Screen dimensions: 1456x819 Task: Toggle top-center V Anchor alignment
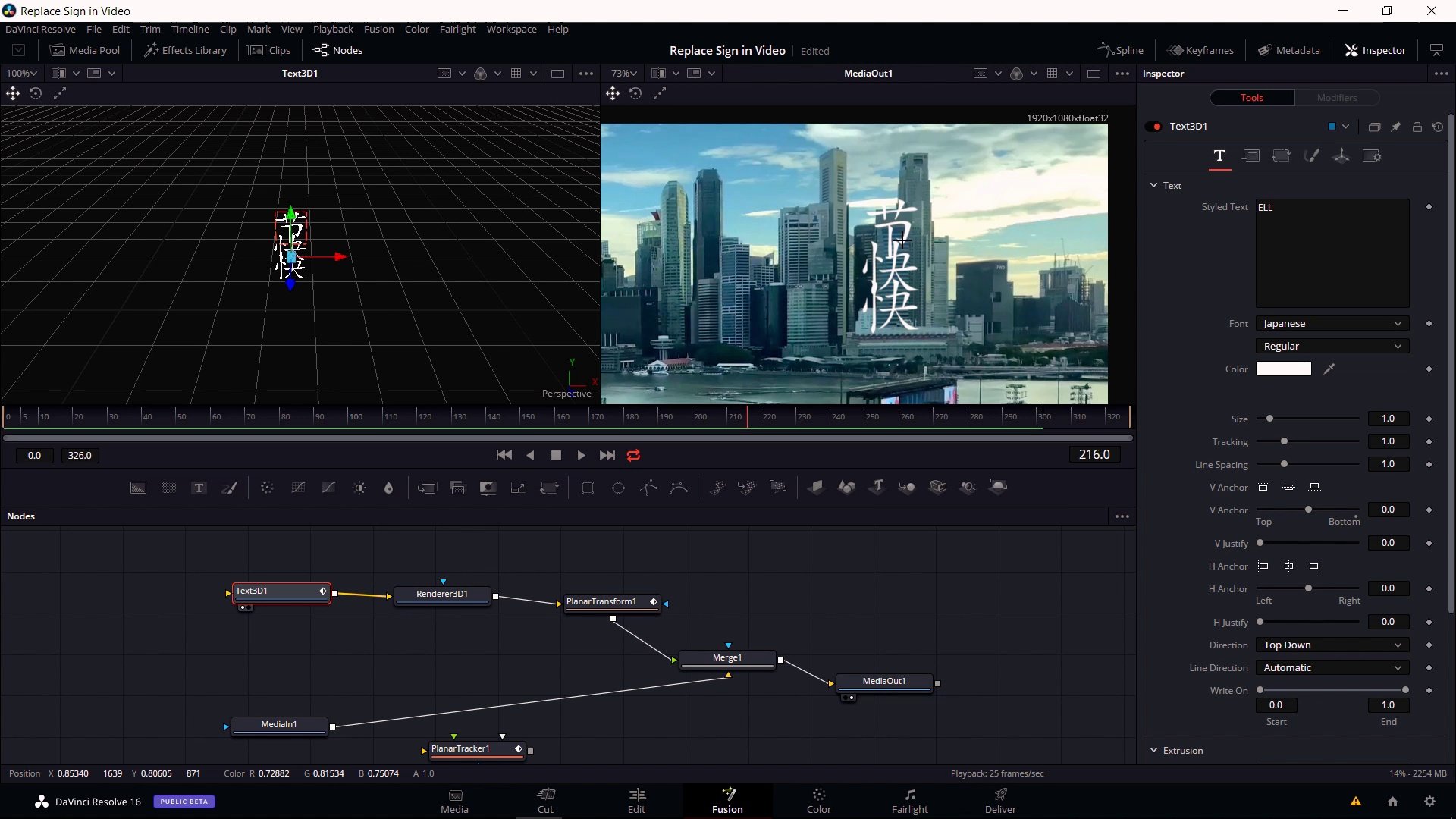1289,488
